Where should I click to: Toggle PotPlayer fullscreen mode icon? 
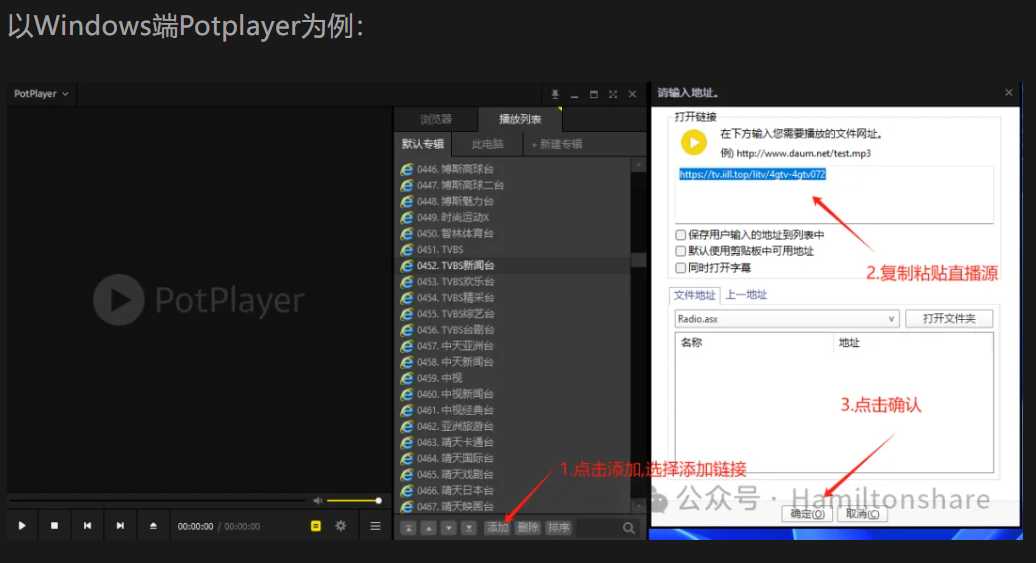[x=613, y=94]
